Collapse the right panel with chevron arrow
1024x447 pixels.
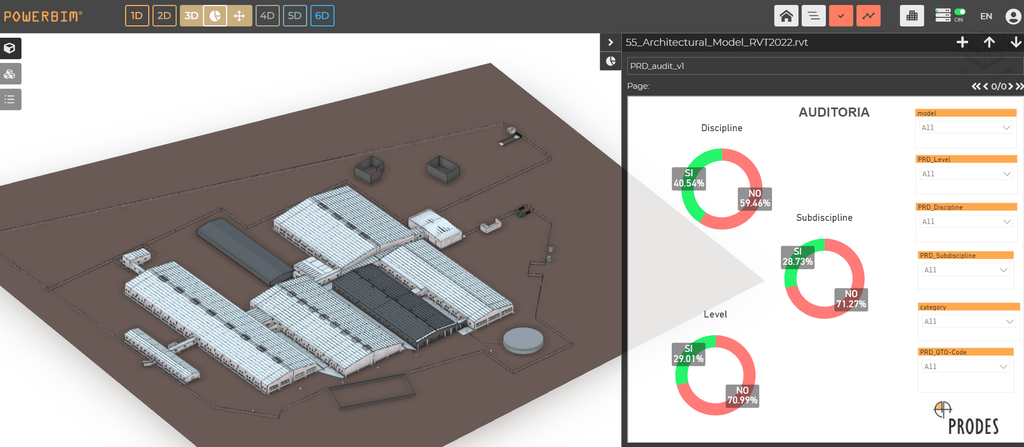pos(611,42)
